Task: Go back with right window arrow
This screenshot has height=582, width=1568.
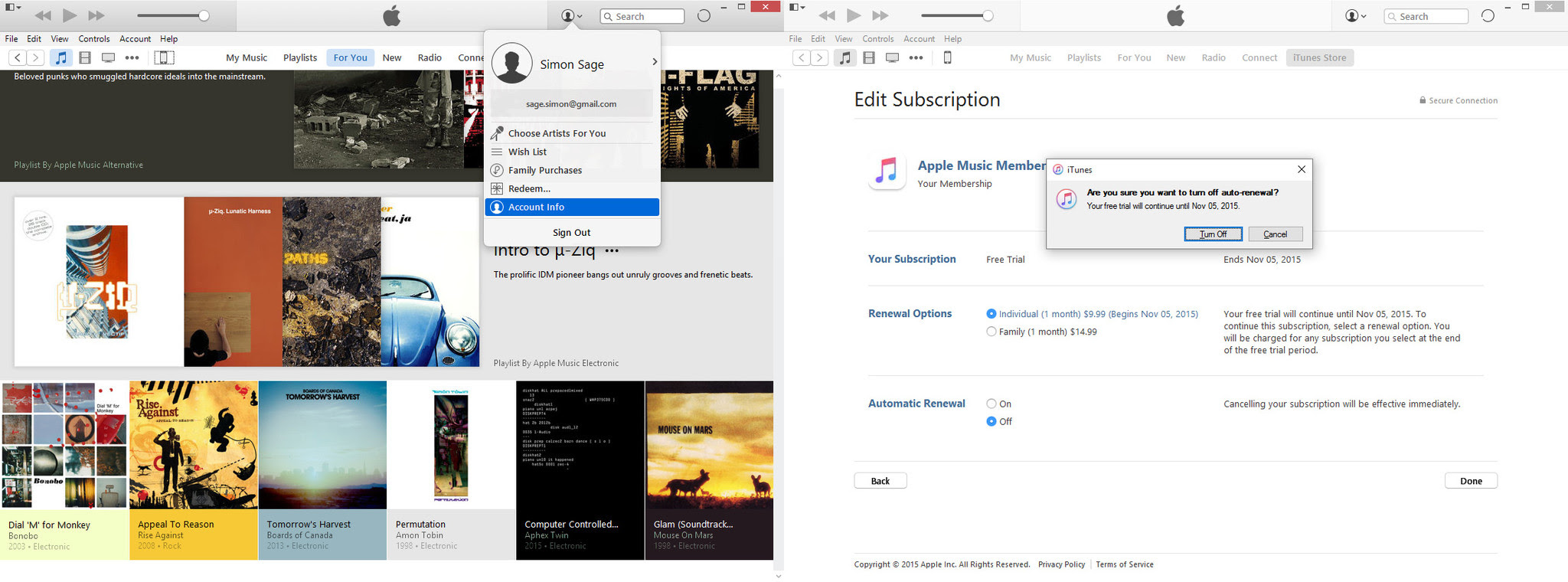Action: coord(801,57)
